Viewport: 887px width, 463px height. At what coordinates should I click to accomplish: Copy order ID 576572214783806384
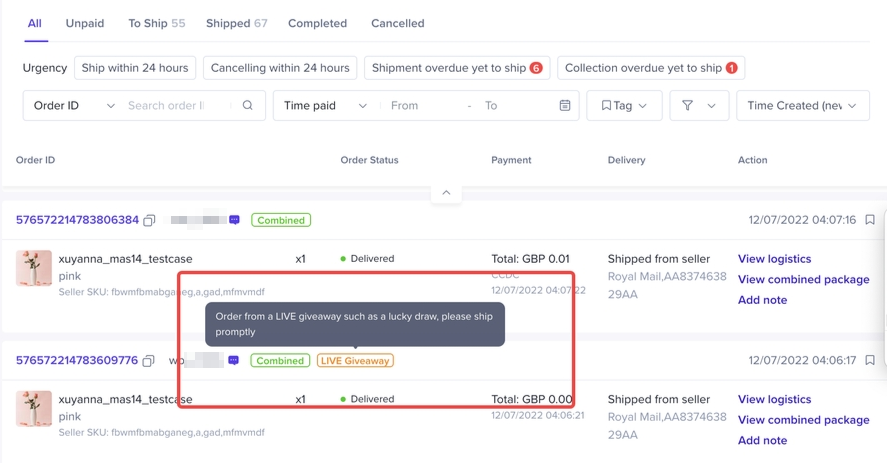point(149,220)
